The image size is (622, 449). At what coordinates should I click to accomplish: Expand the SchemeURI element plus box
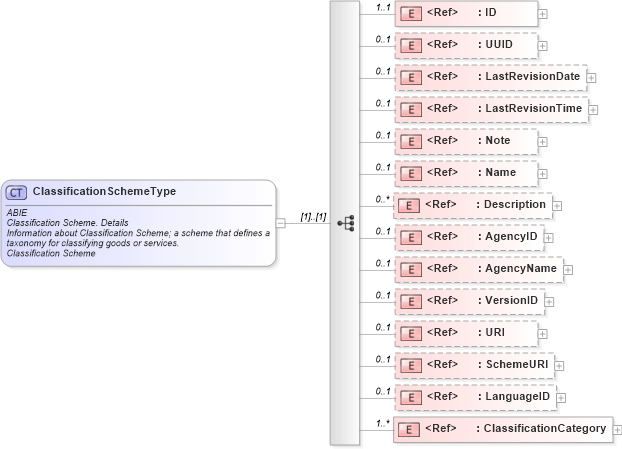pyautogui.click(x=559, y=366)
